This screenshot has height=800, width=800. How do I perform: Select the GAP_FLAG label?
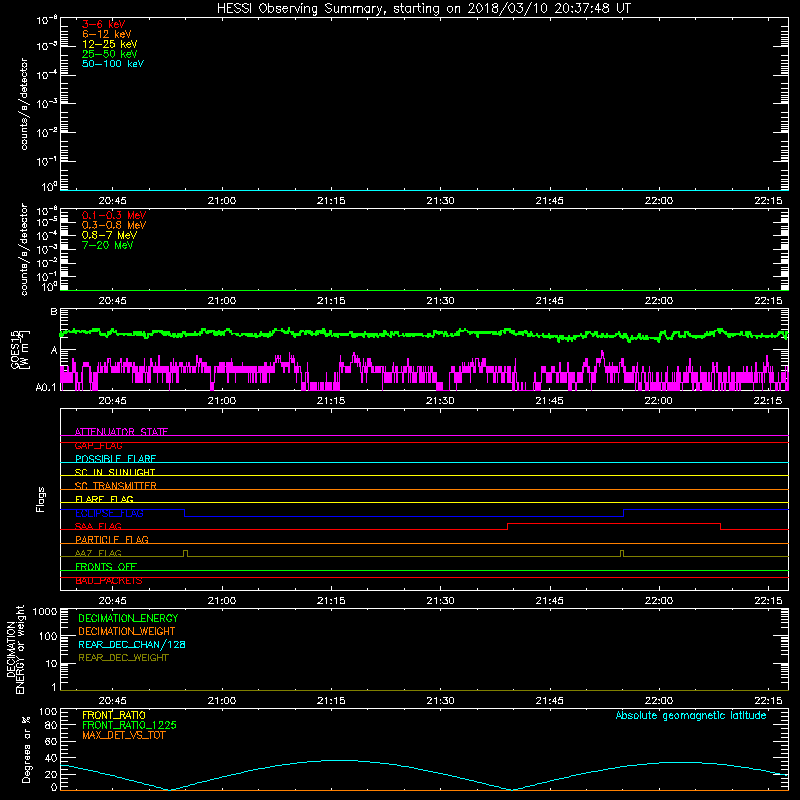click(x=98, y=445)
